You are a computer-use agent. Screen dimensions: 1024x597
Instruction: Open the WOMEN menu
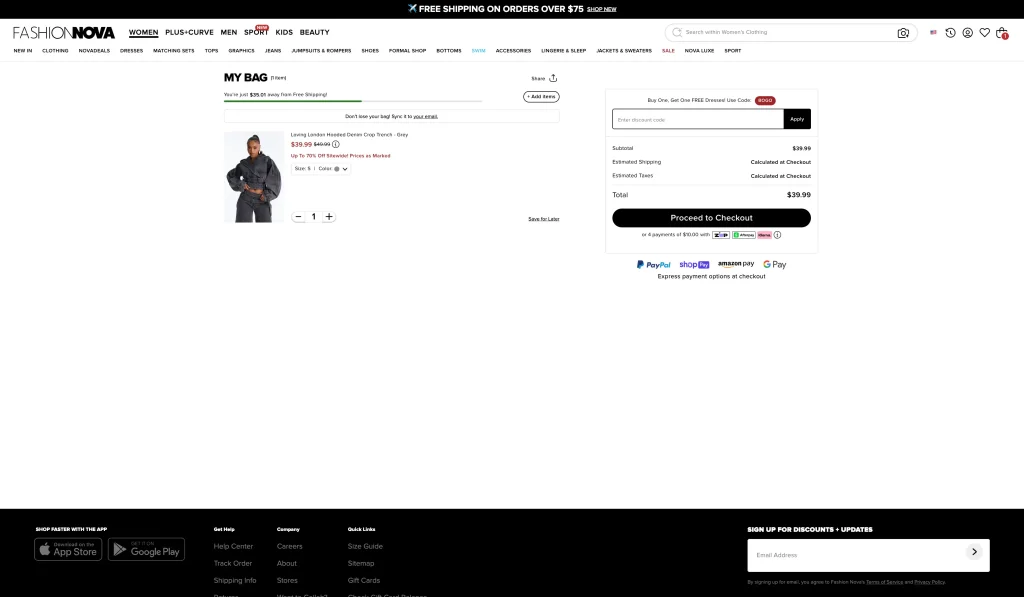click(x=143, y=32)
